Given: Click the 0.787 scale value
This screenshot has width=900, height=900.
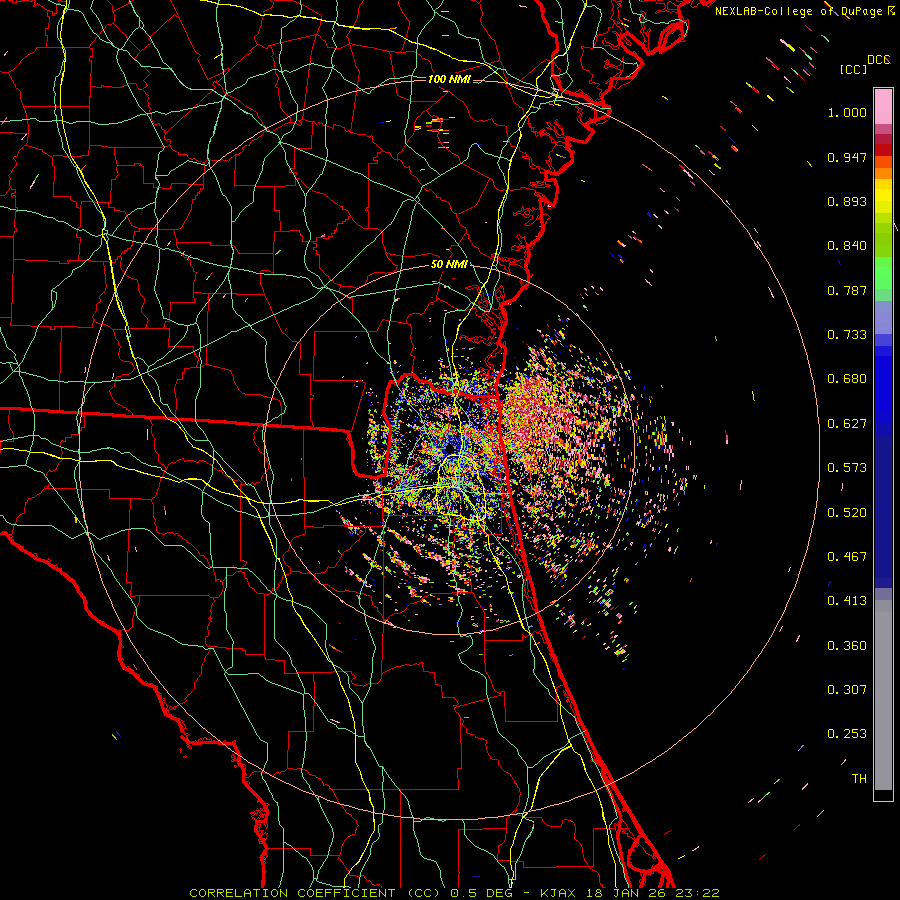Looking at the screenshot, I should (847, 290).
